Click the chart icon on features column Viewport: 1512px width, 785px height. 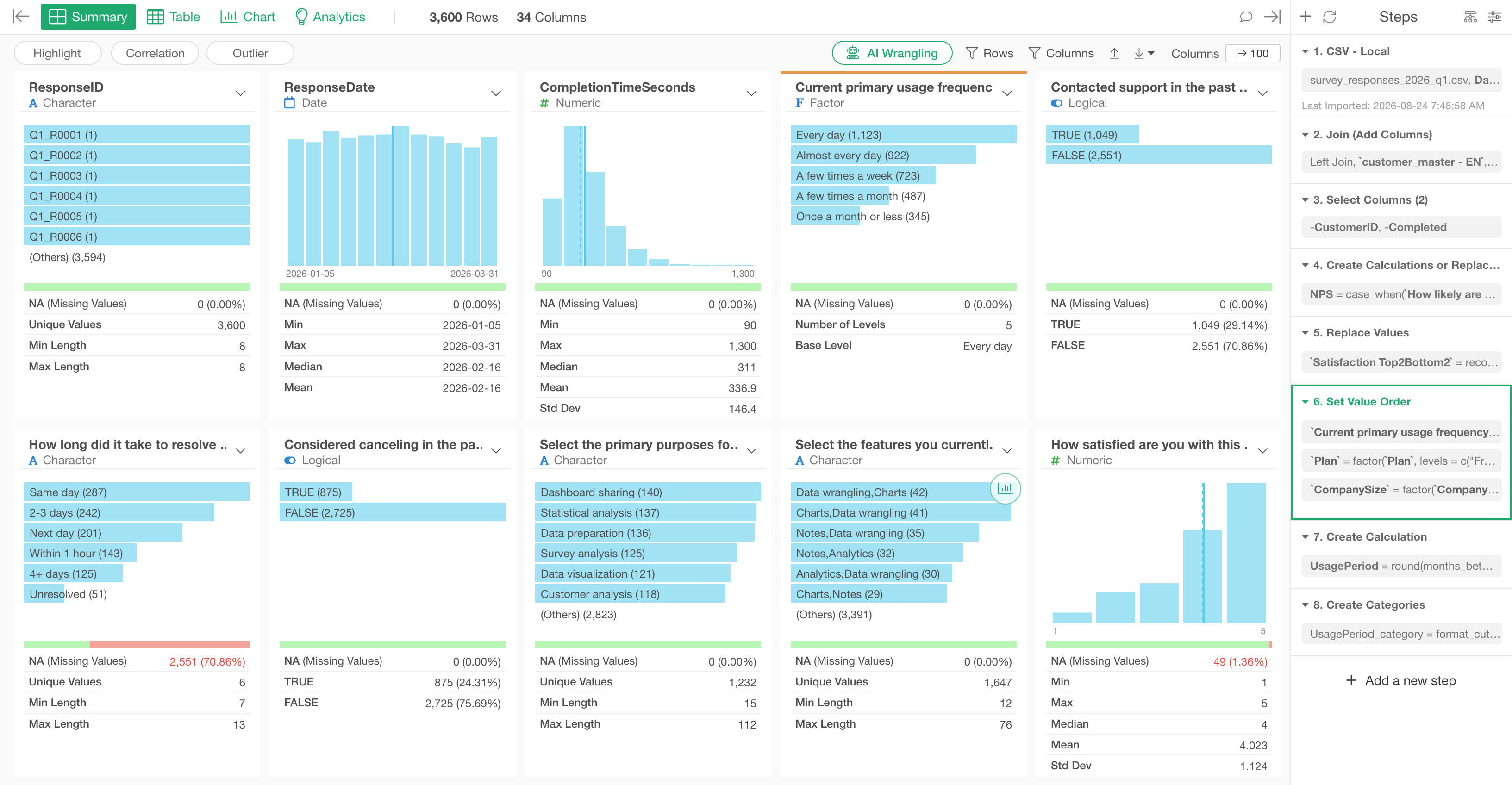coord(1005,488)
